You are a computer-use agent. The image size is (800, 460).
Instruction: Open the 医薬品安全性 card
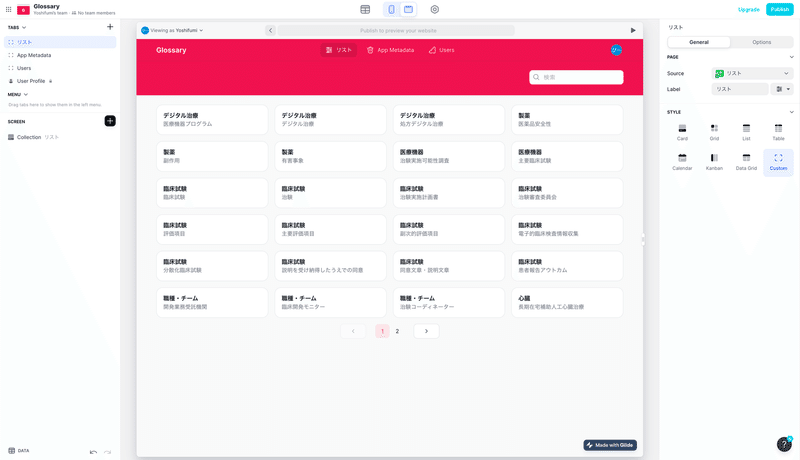pos(567,120)
